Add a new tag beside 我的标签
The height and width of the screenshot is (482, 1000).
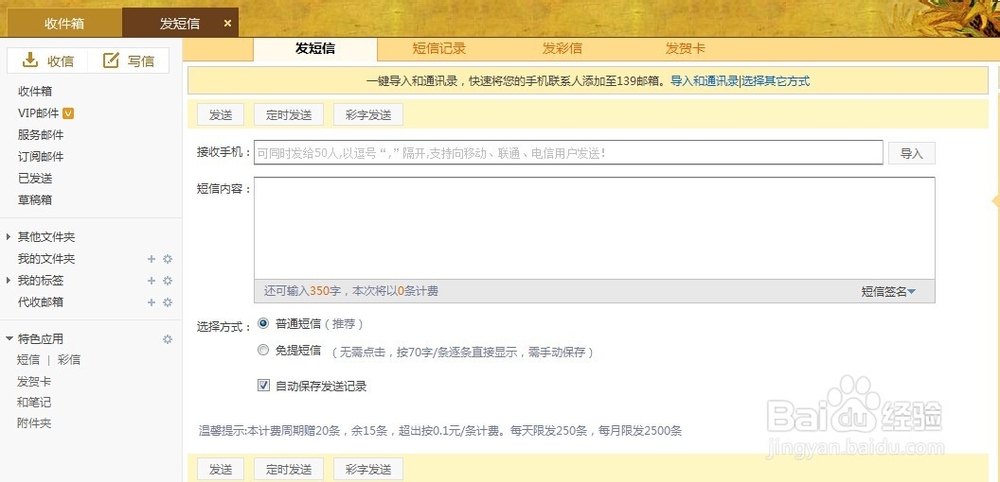[x=151, y=281]
